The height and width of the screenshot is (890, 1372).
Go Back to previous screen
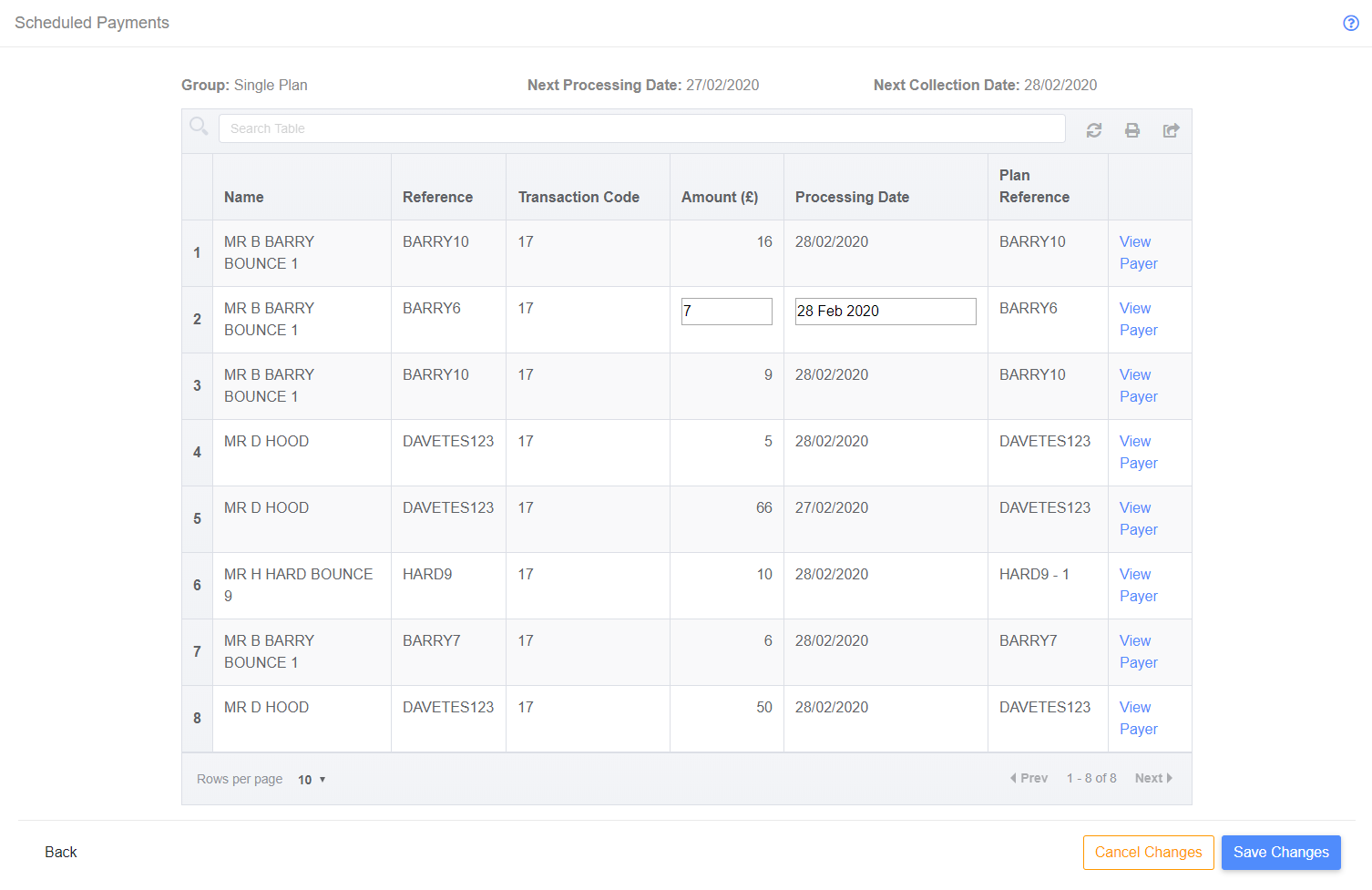point(61,853)
